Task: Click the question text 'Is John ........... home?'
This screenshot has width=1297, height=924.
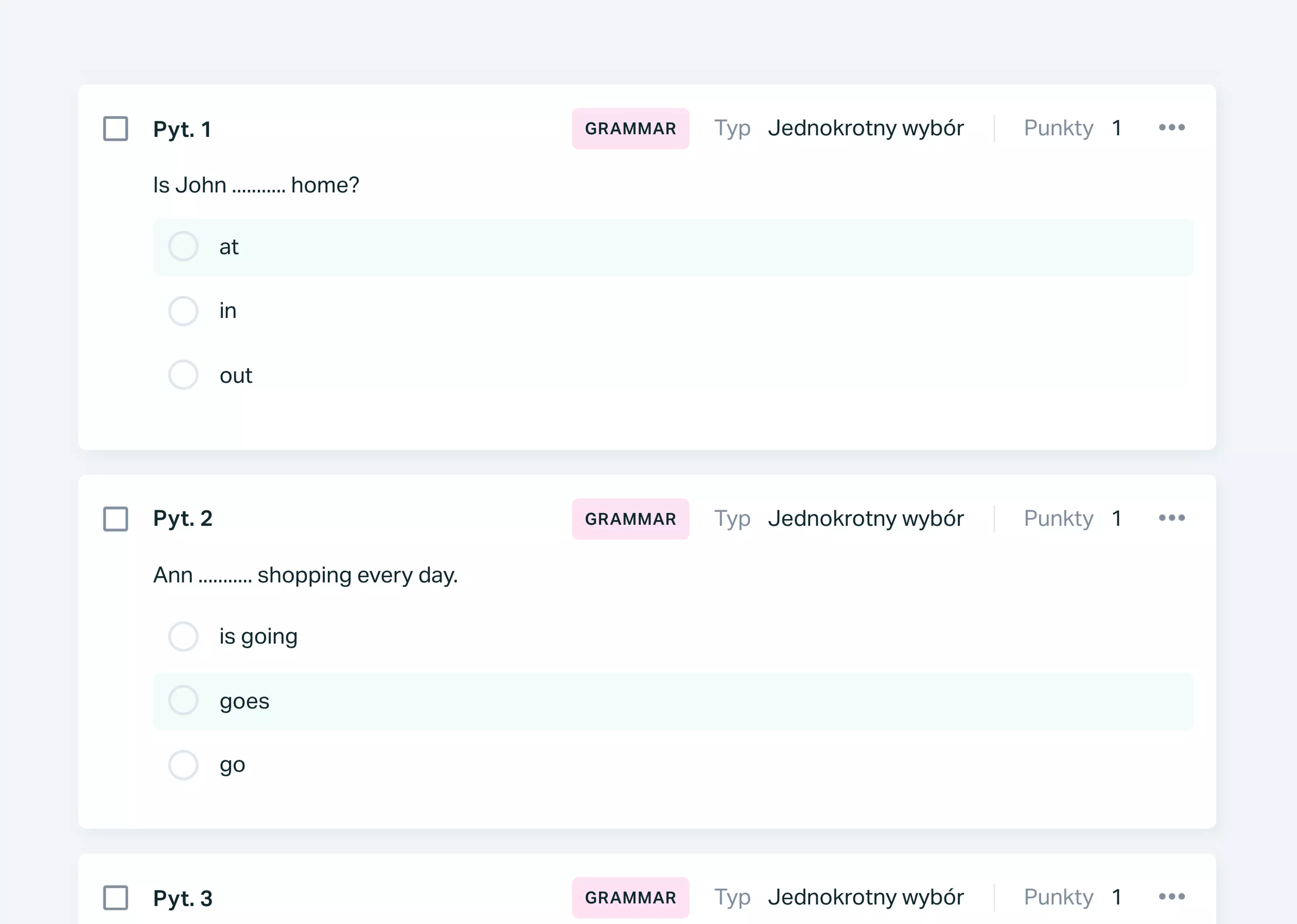Action: (256, 185)
